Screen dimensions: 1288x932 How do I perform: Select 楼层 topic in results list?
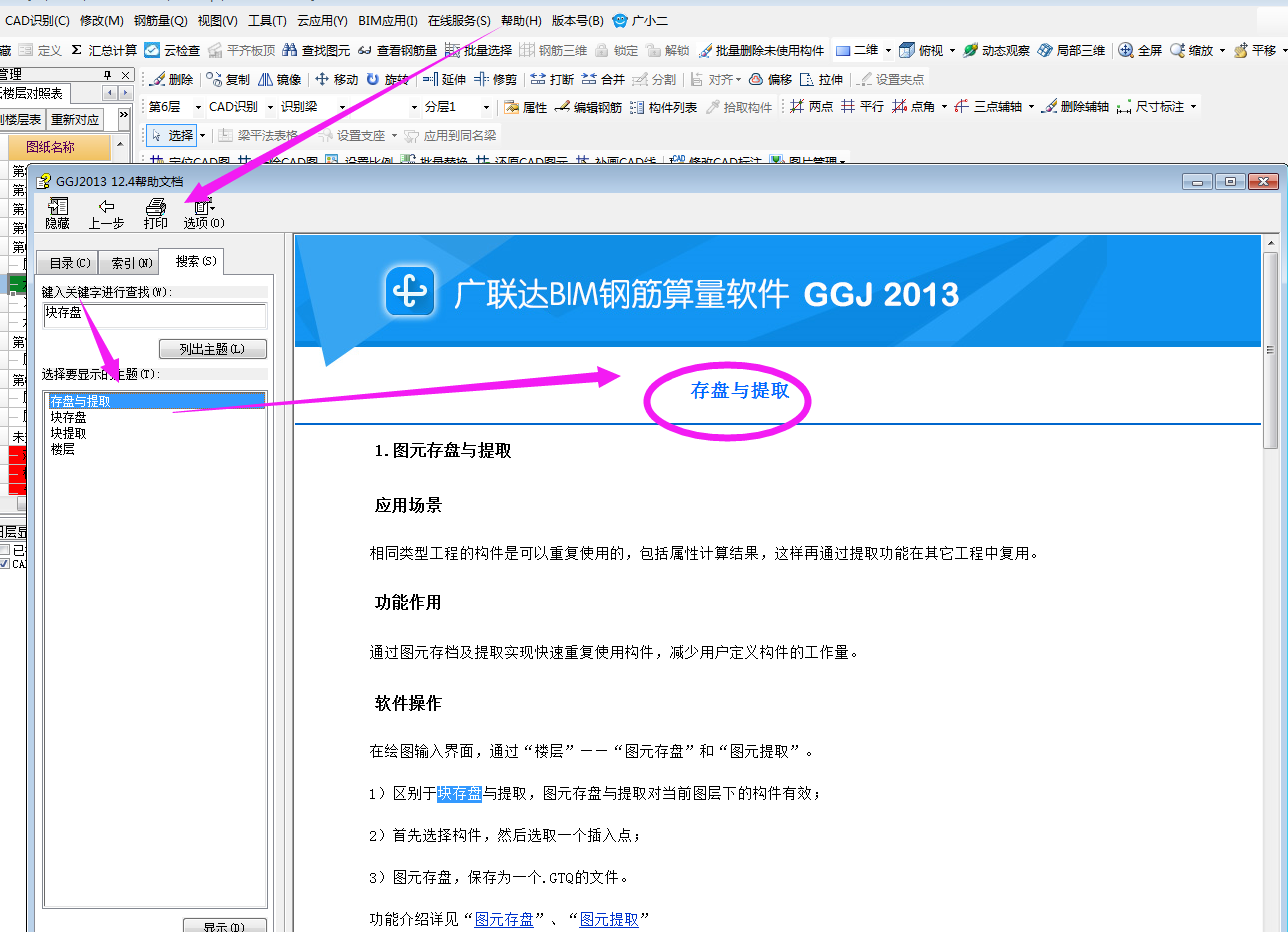point(63,449)
